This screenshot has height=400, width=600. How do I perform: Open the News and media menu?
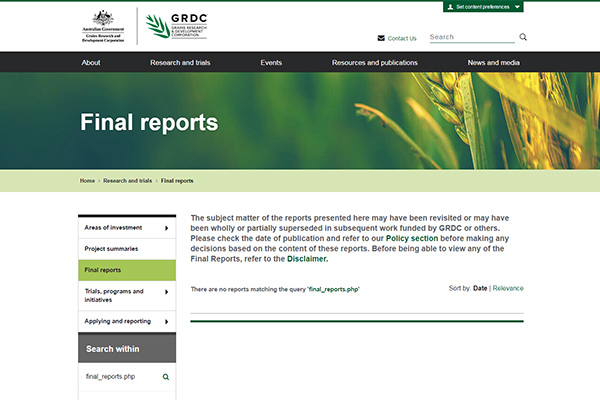click(493, 62)
